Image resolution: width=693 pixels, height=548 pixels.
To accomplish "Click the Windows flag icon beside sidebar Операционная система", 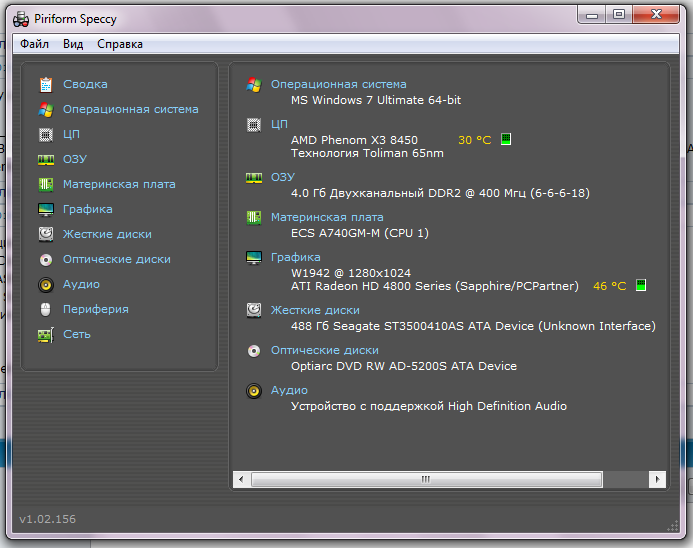I will tap(45, 110).
